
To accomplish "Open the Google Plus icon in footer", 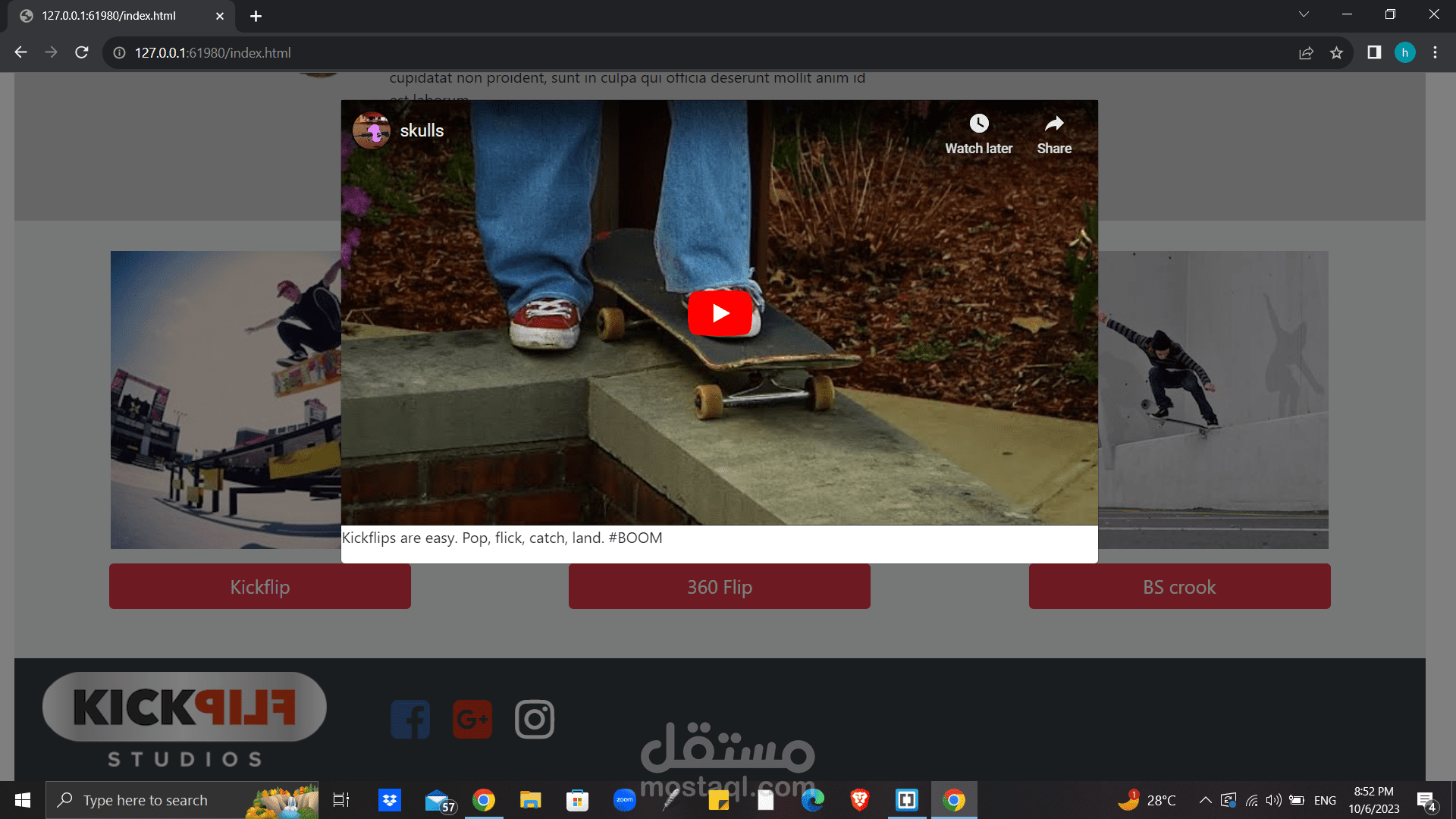I will 472,719.
